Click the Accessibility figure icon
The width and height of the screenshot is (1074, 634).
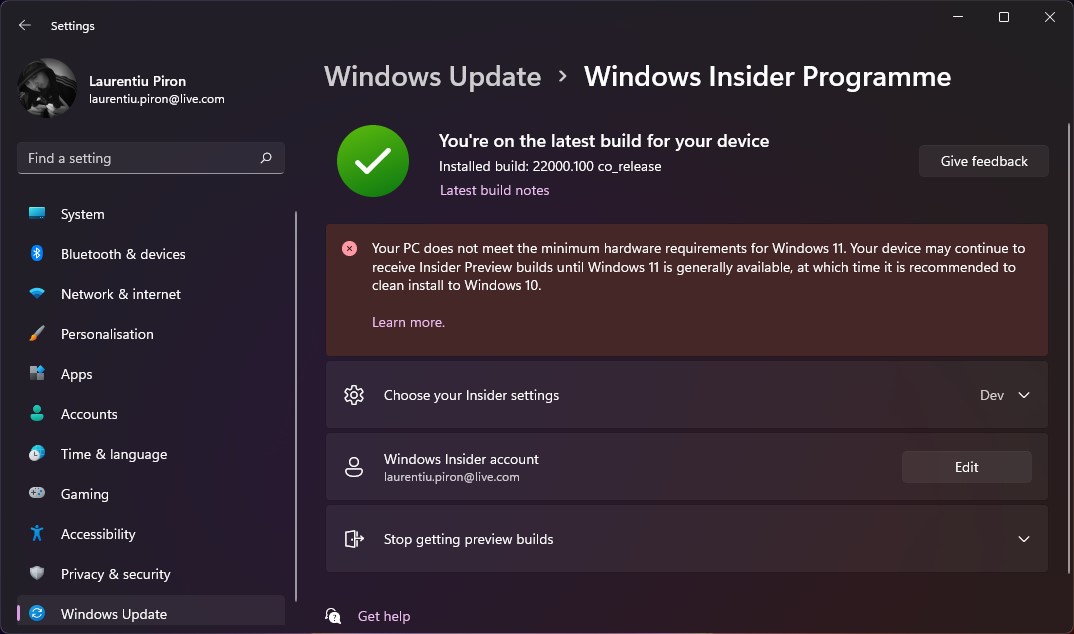pyautogui.click(x=37, y=533)
